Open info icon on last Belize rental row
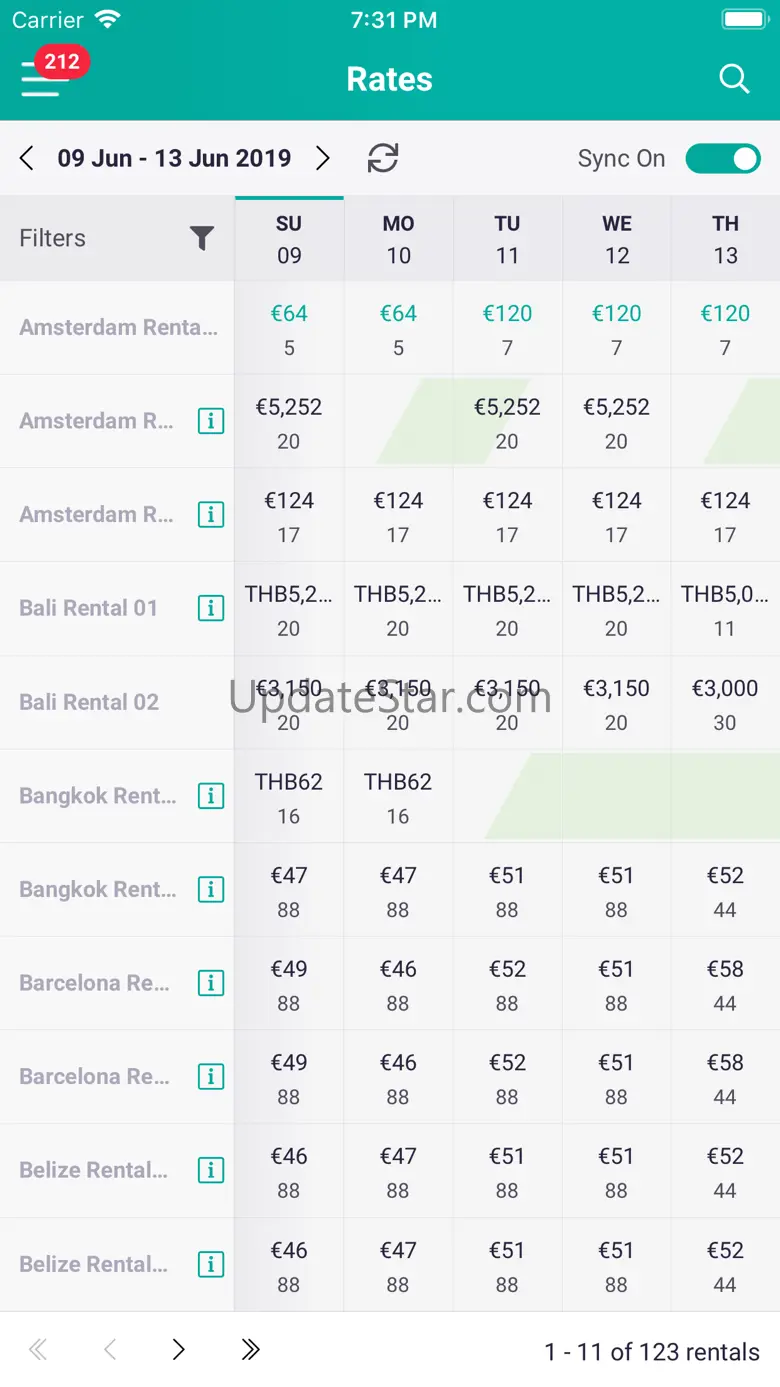 pos(210,1264)
